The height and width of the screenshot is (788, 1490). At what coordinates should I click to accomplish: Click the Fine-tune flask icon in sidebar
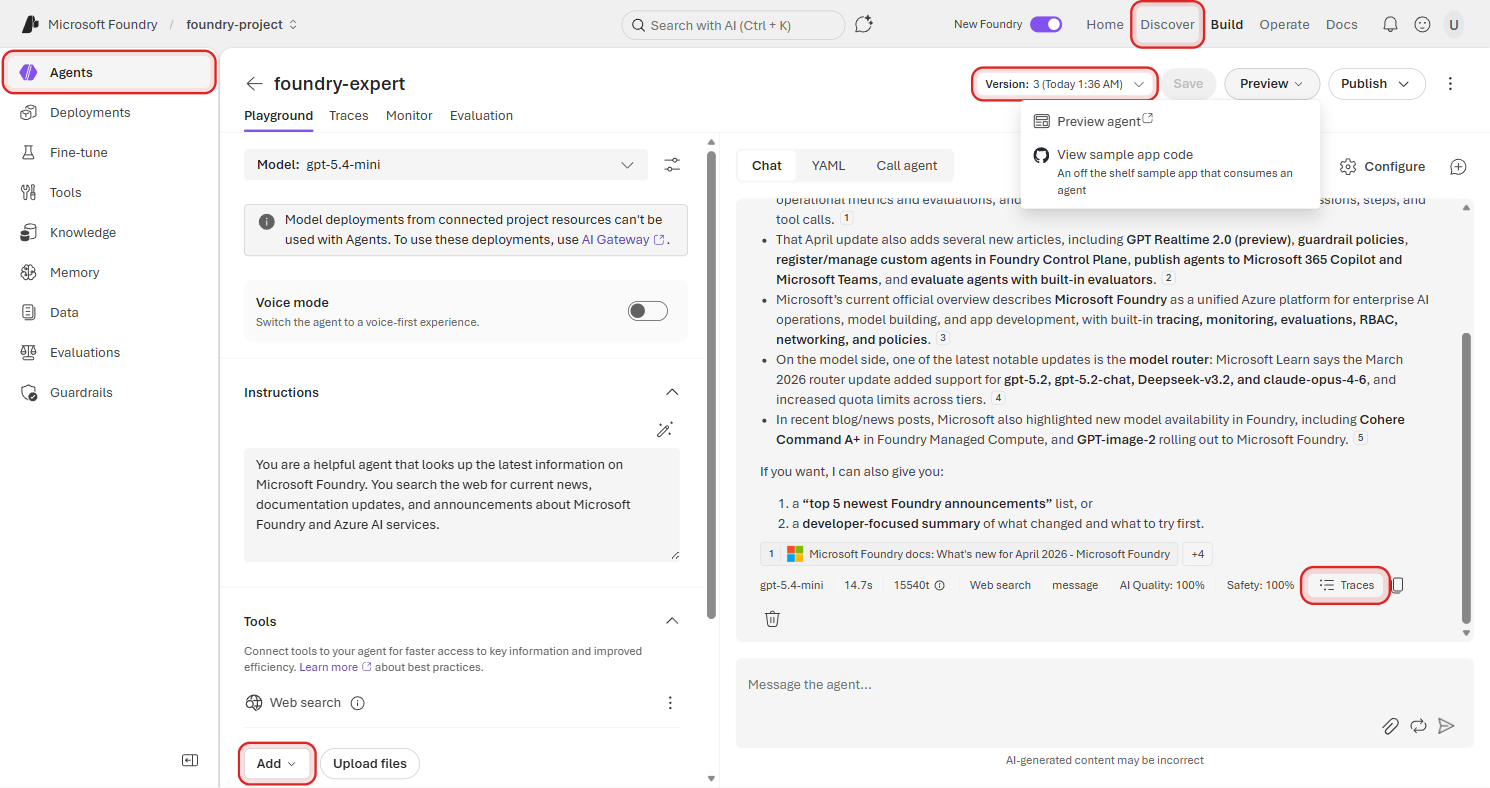tap(29, 153)
